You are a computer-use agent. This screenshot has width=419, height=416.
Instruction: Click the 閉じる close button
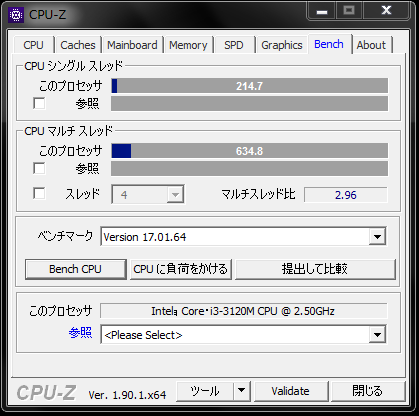tap(368, 391)
